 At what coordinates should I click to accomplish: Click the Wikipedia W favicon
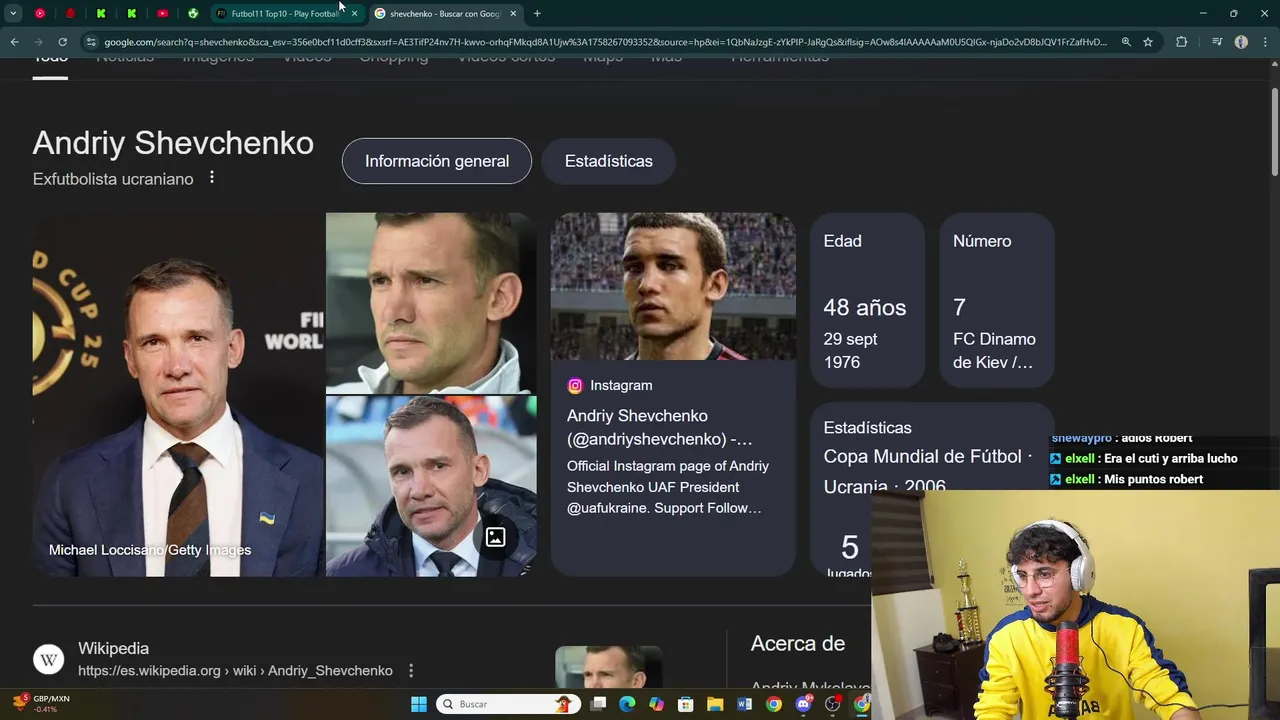click(x=48, y=659)
